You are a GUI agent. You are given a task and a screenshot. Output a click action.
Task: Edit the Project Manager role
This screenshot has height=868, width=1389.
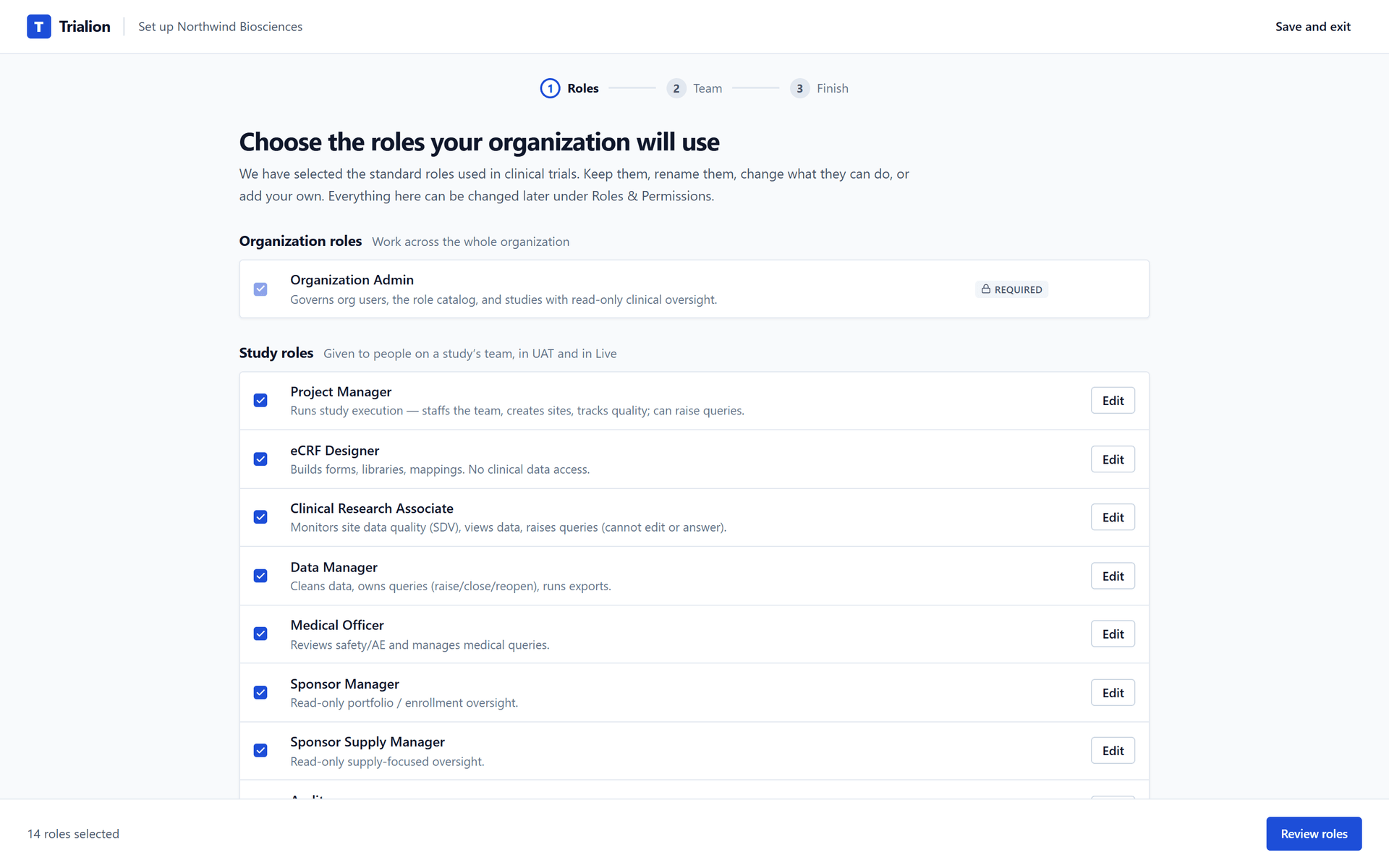[x=1113, y=401]
